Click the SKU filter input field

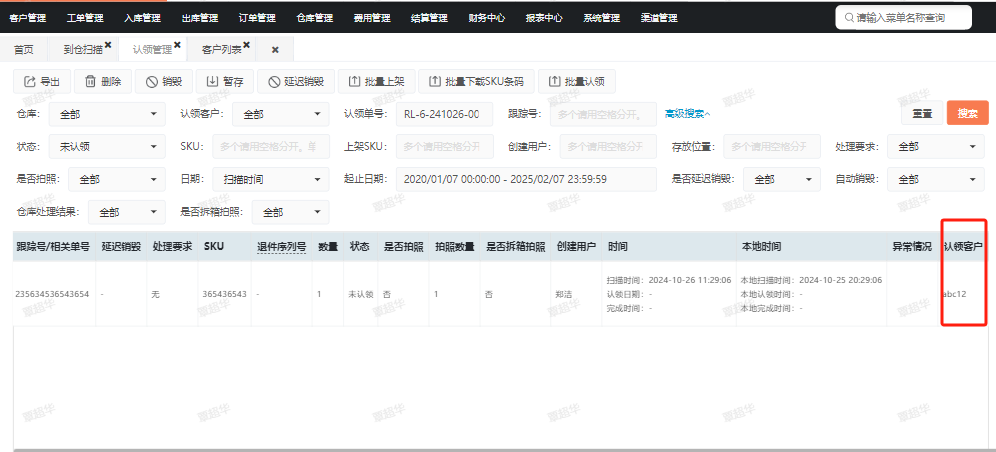[271, 147]
